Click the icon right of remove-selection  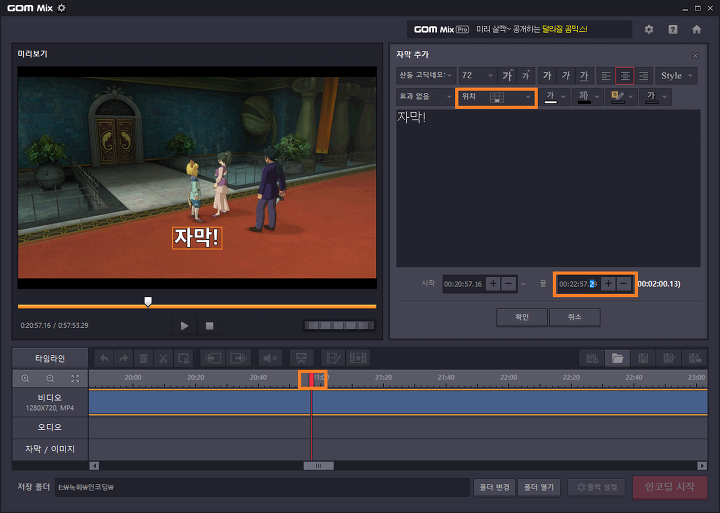coord(213,358)
